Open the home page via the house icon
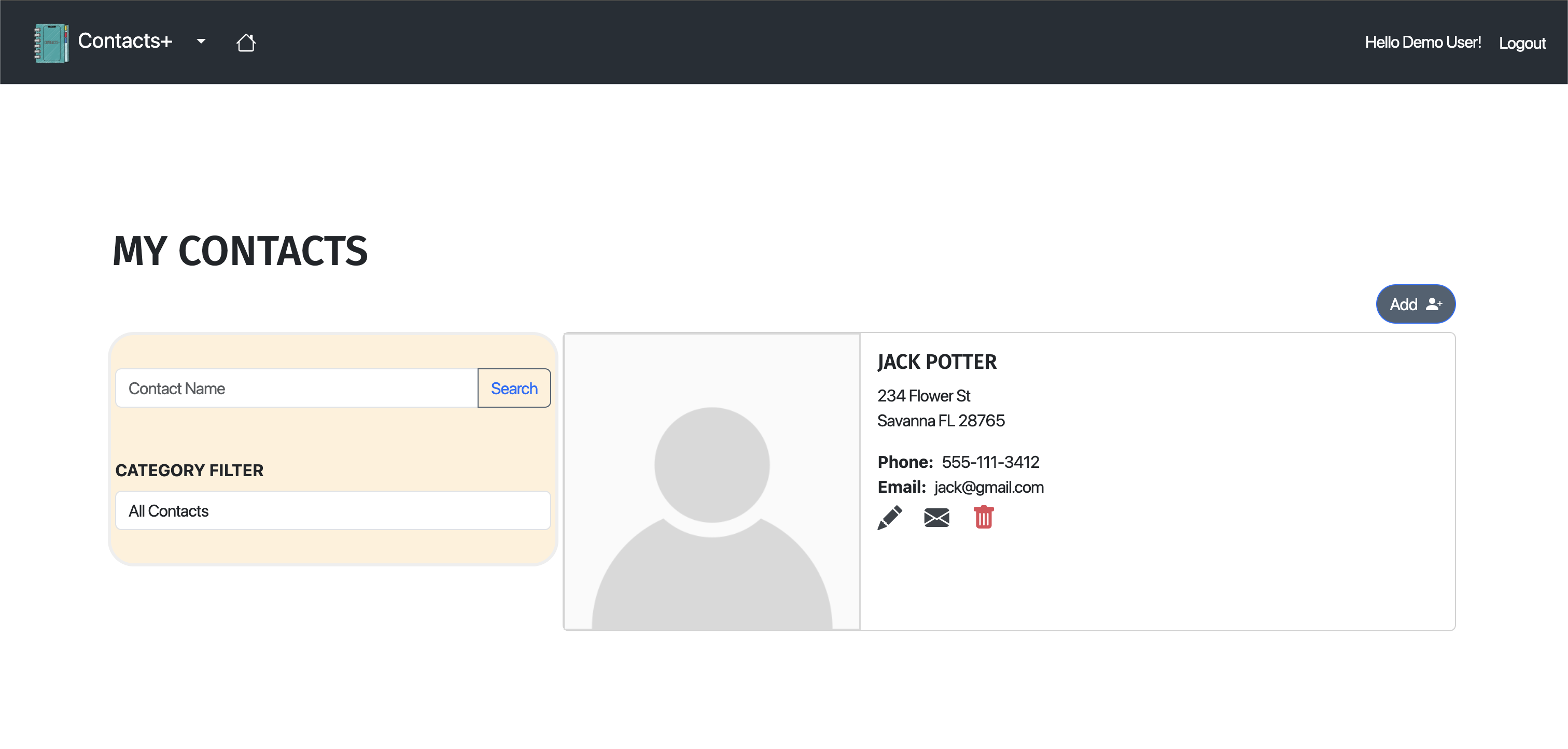This screenshot has width=1568, height=749. [x=246, y=41]
